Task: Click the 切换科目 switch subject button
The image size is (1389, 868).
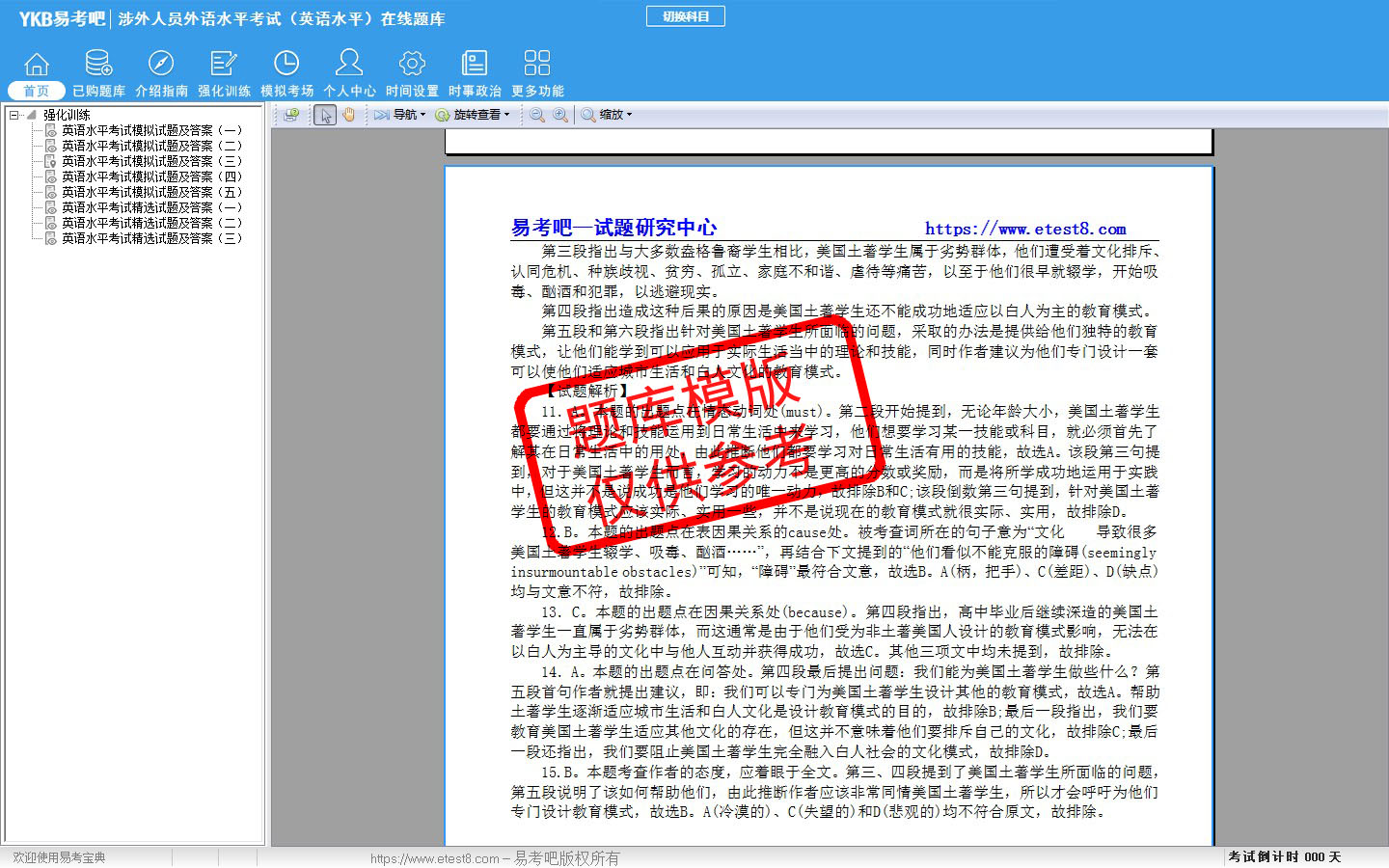Action: (685, 16)
